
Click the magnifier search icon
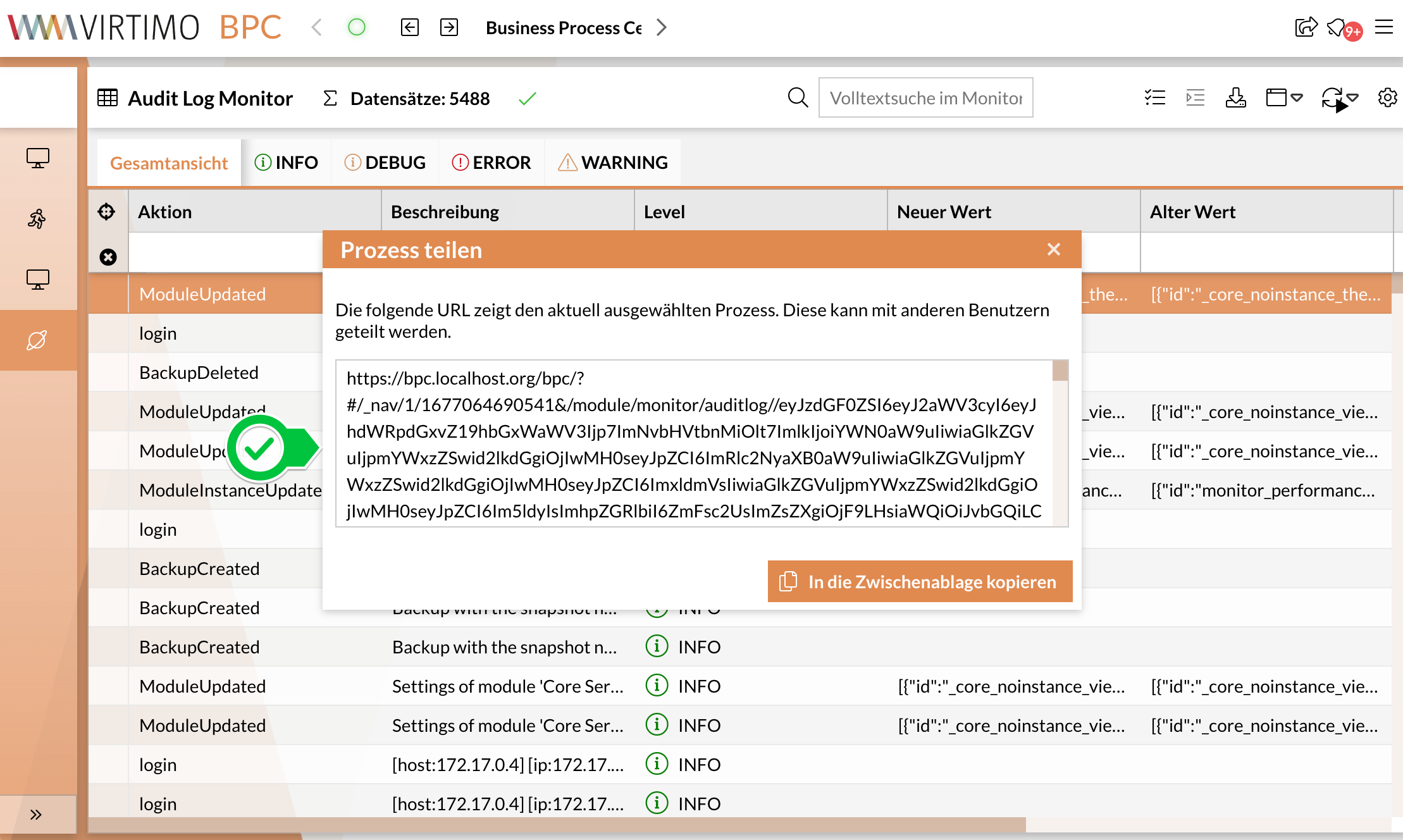click(798, 98)
